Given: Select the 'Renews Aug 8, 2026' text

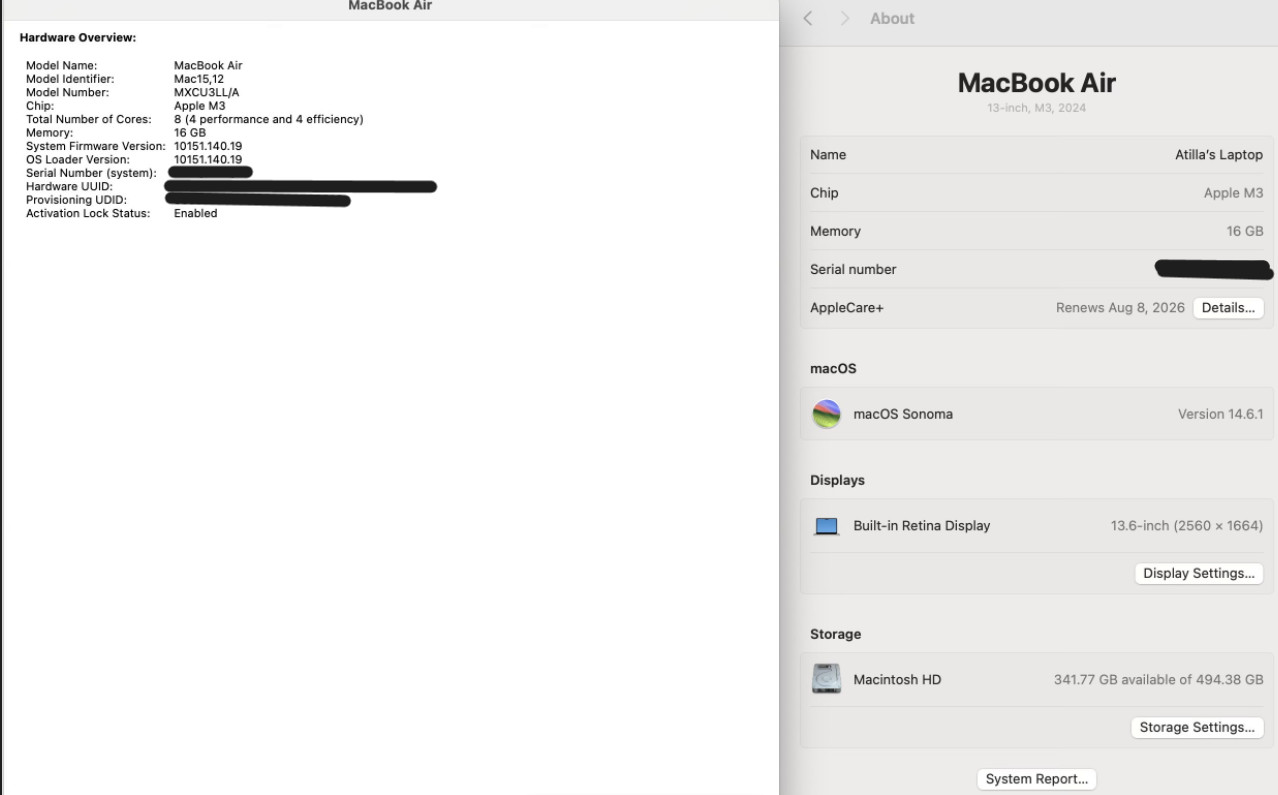Looking at the screenshot, I should (1120, 308).
